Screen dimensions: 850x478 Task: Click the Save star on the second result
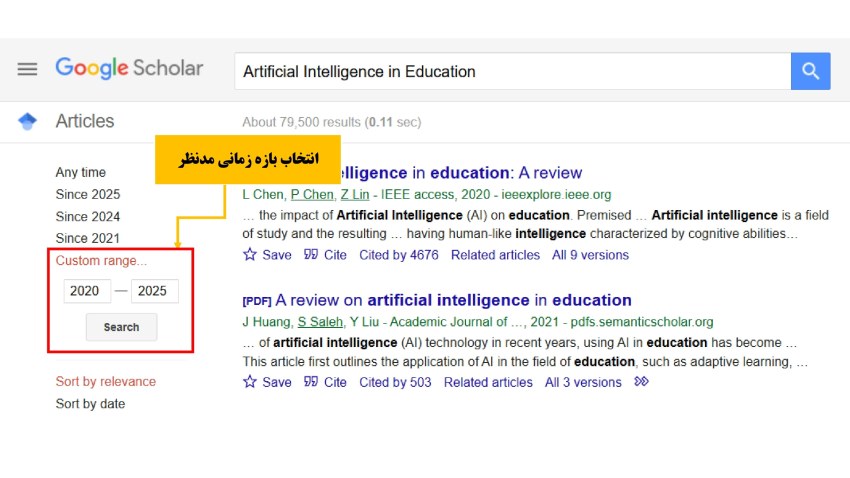pyautogui.click(x=249, y=382)
